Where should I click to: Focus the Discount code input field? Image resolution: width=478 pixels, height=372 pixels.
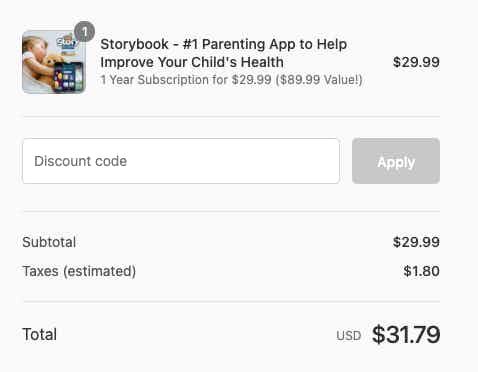coord(181,161)
